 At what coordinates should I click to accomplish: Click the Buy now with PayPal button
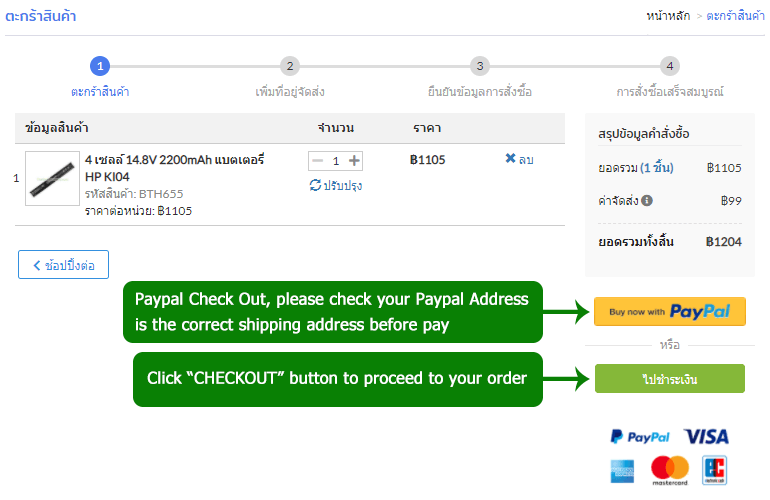pos(669,312)
